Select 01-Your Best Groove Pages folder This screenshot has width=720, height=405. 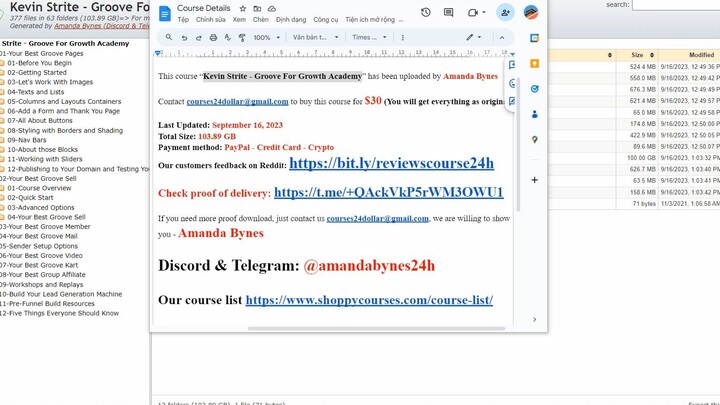(42, 53)
